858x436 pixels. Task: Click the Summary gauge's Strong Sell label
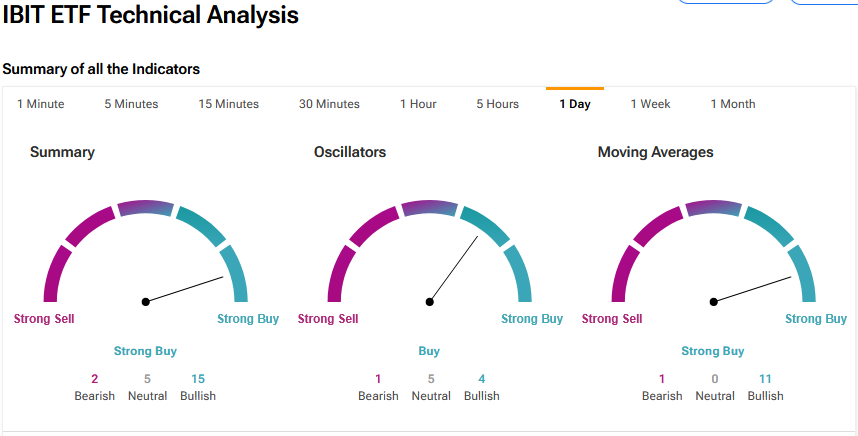44,319
